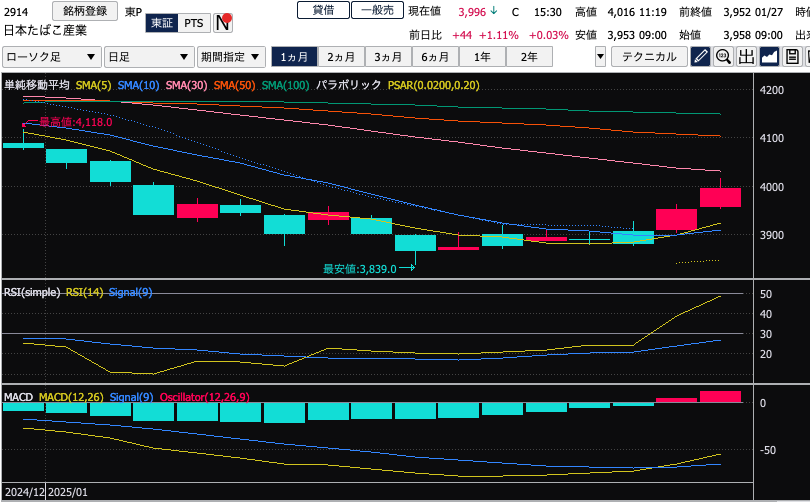This screenshot has height=502, width=810.
Task: Click the pencil drawing tool icon
Action: [x=701, y=56]
